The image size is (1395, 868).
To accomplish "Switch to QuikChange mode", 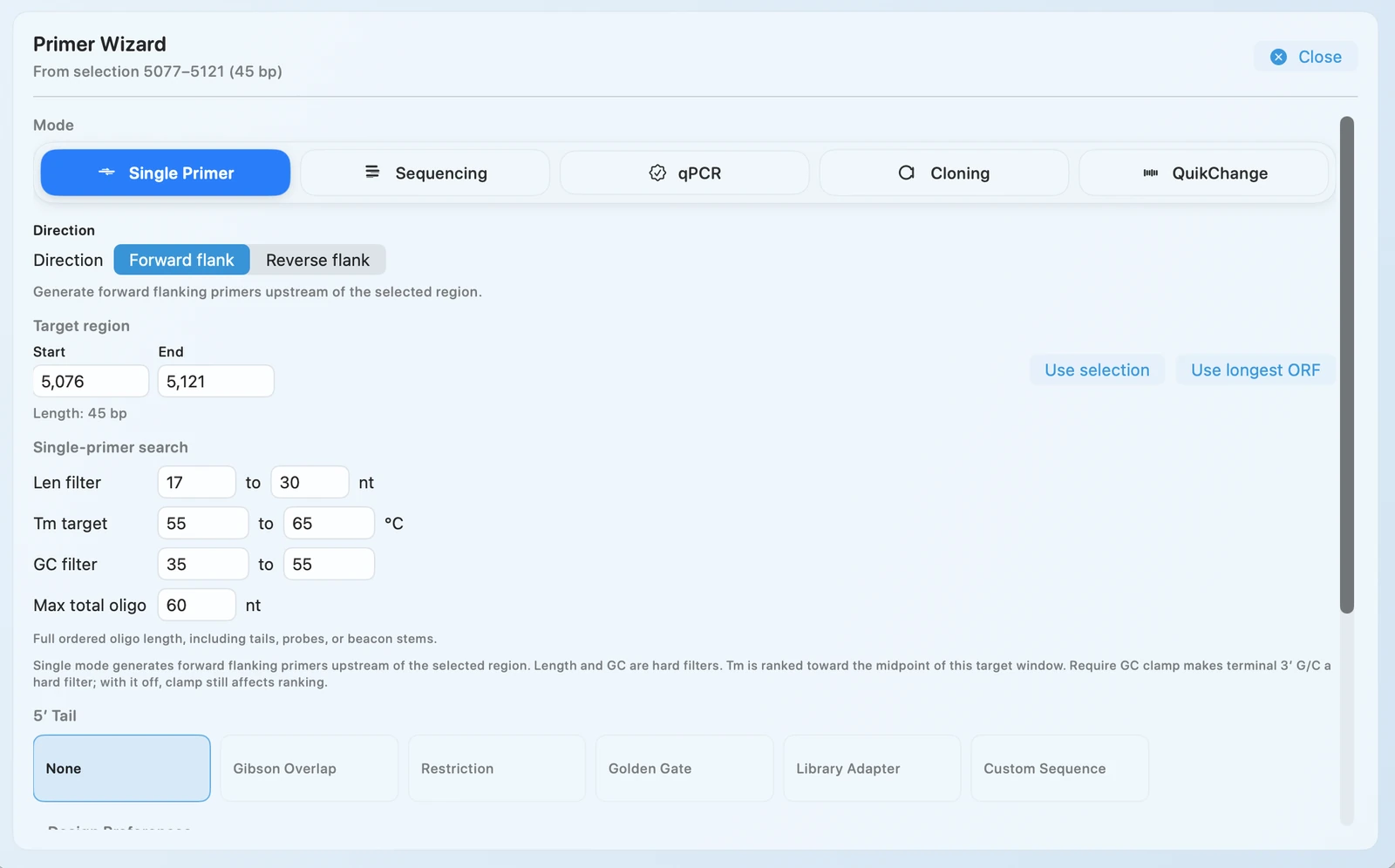I will click(x=1204, y=173).
